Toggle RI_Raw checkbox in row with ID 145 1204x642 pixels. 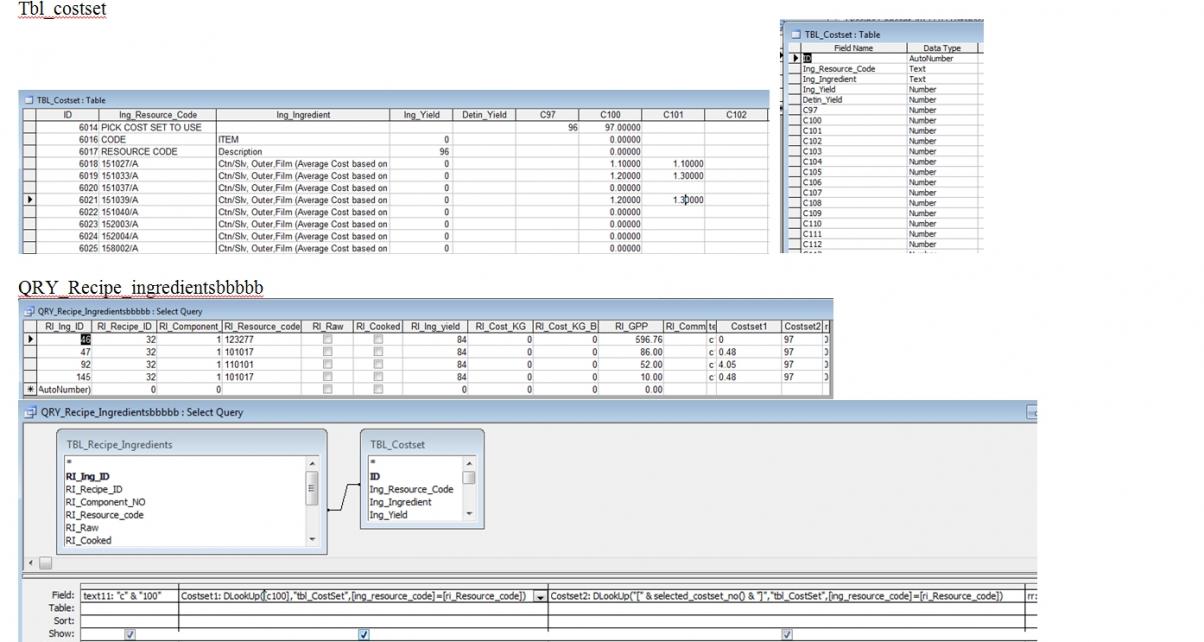327,377
